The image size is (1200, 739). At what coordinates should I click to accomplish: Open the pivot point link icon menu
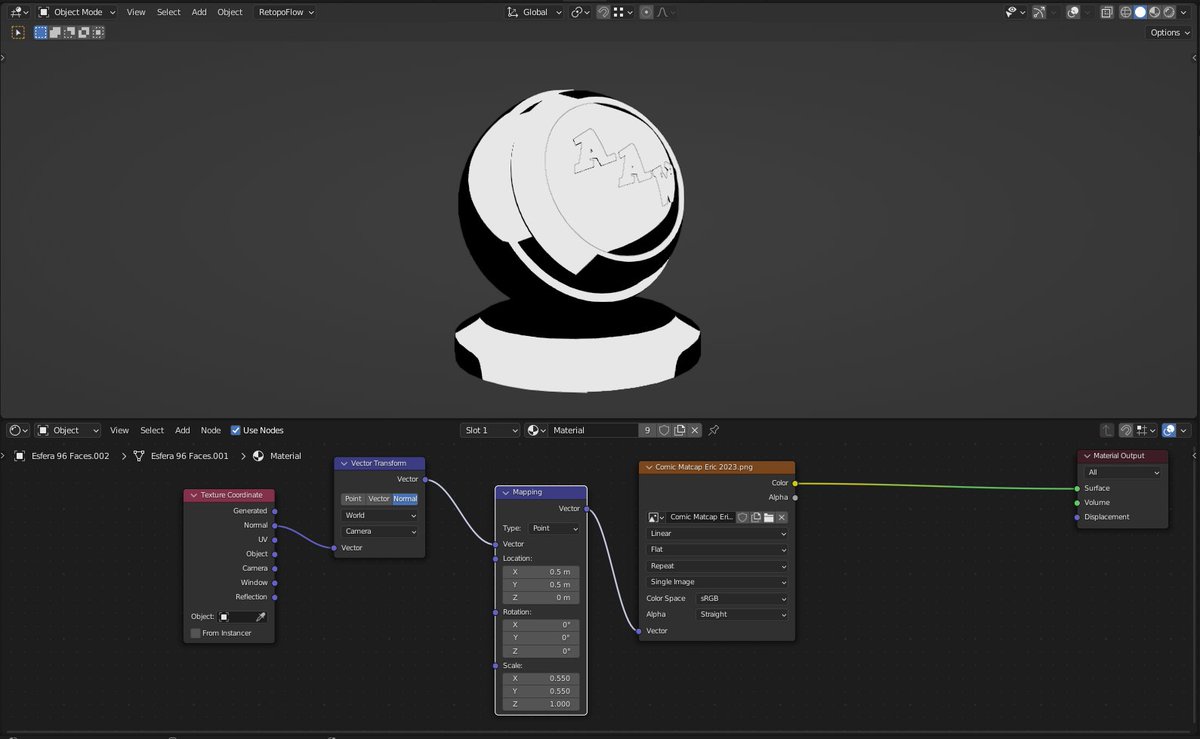[581, 12]
